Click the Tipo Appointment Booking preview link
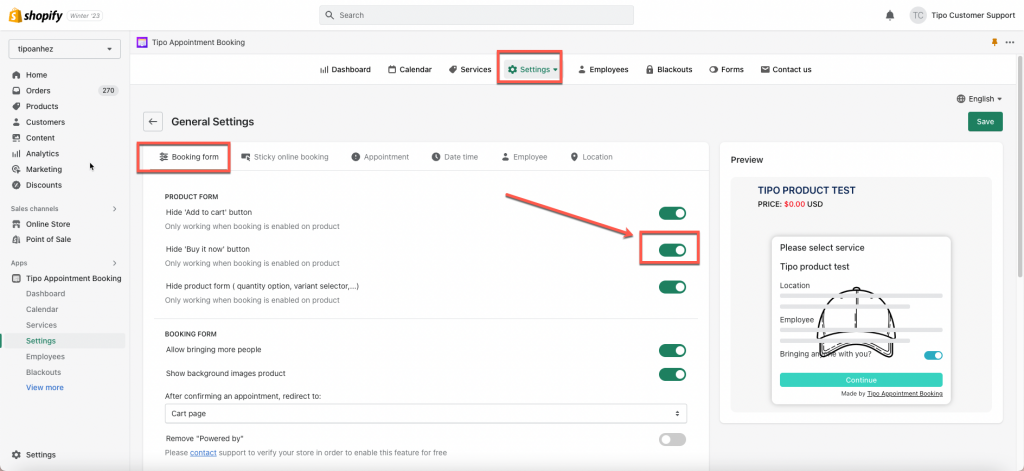 point(904,394)
